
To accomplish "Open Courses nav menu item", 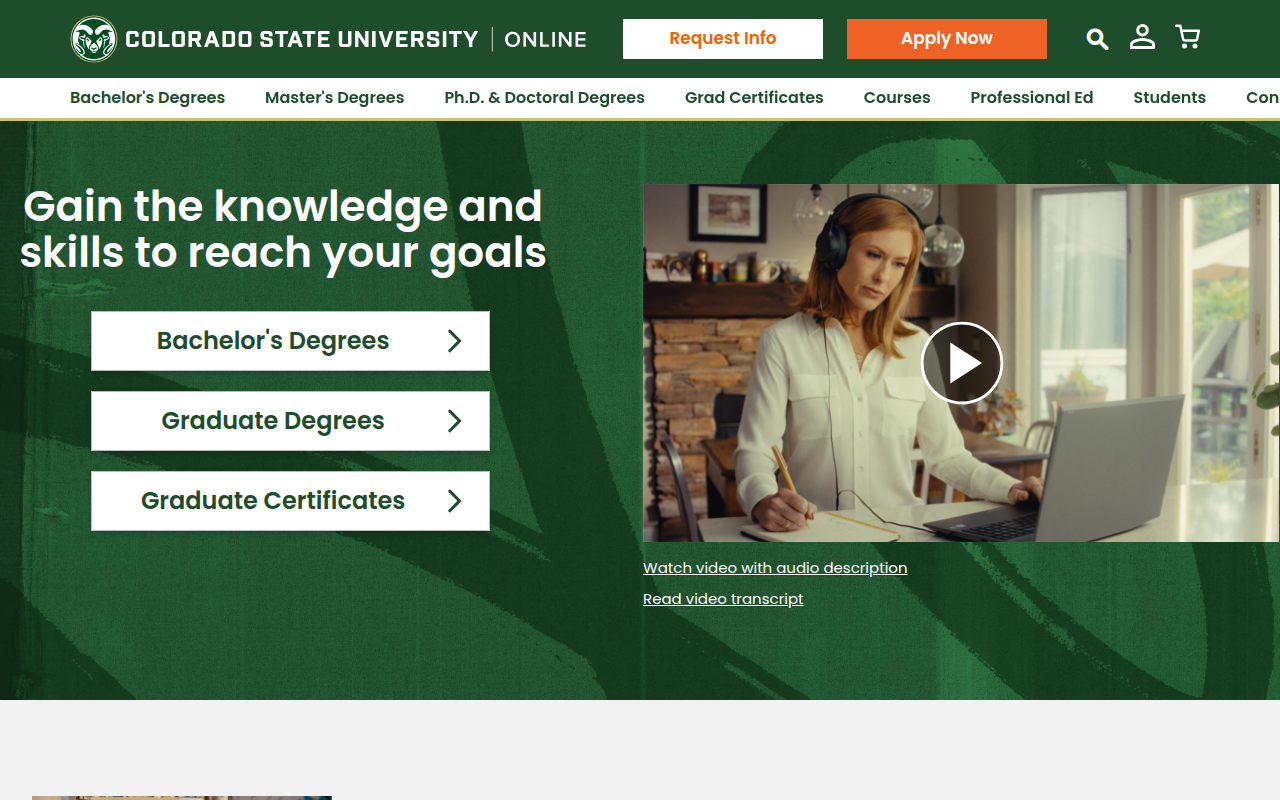I will pyautogui.click(x=897, y=98).
